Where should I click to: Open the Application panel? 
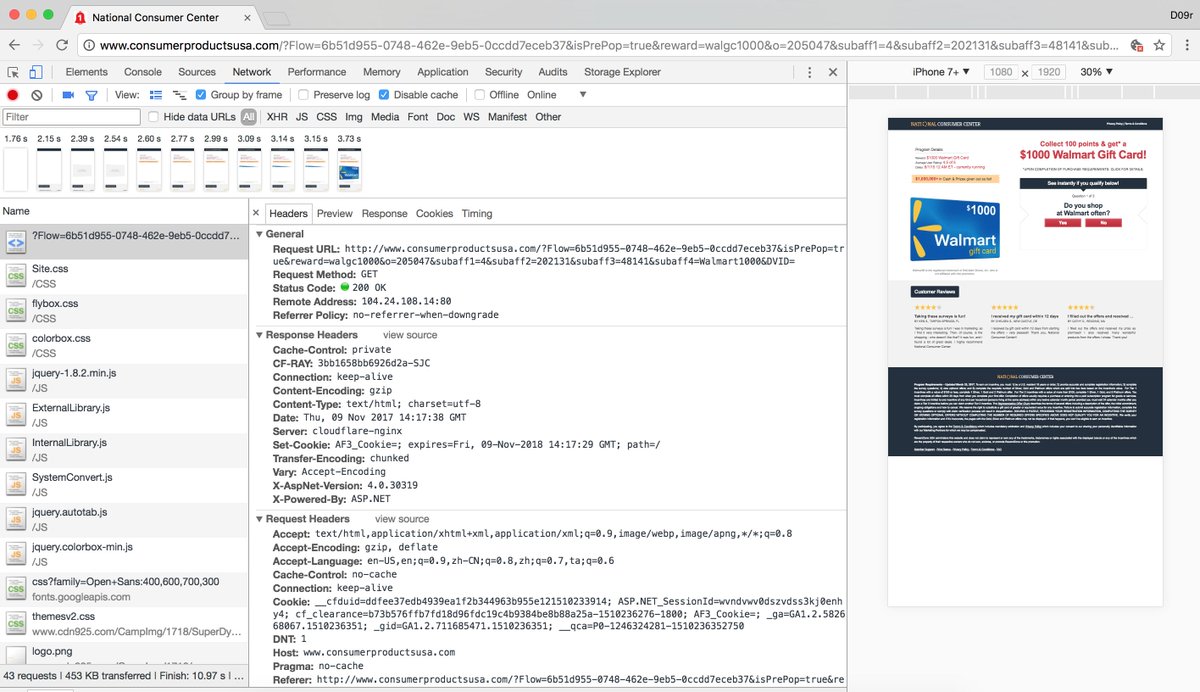443,72
